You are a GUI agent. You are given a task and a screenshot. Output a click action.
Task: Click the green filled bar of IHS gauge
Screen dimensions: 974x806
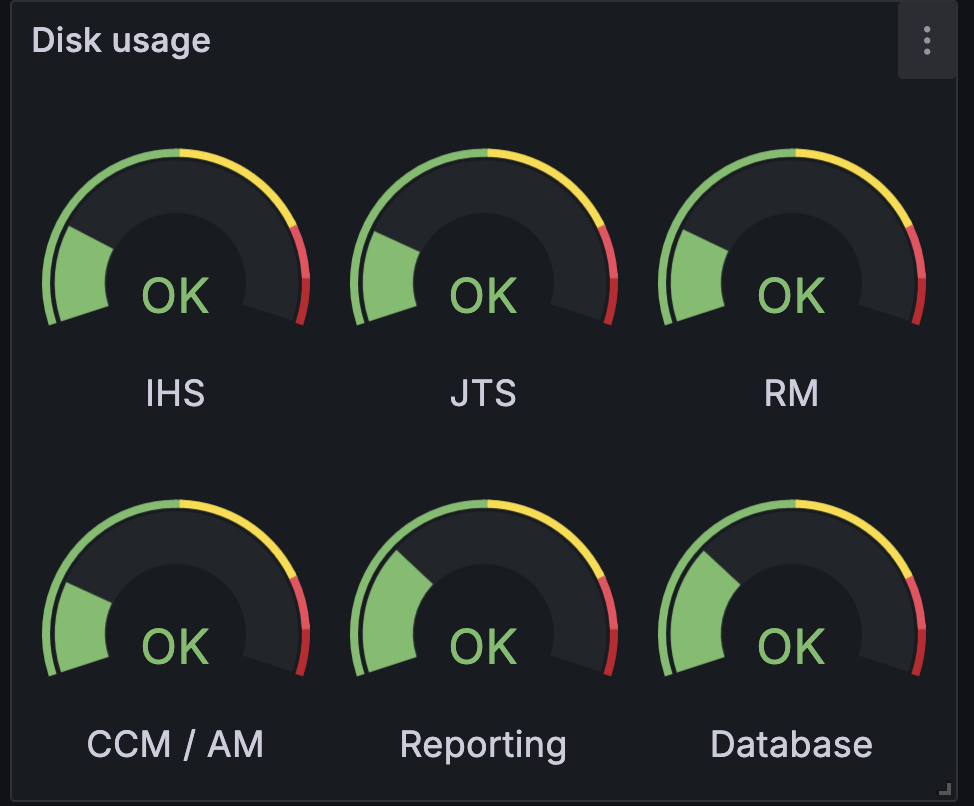82,275
